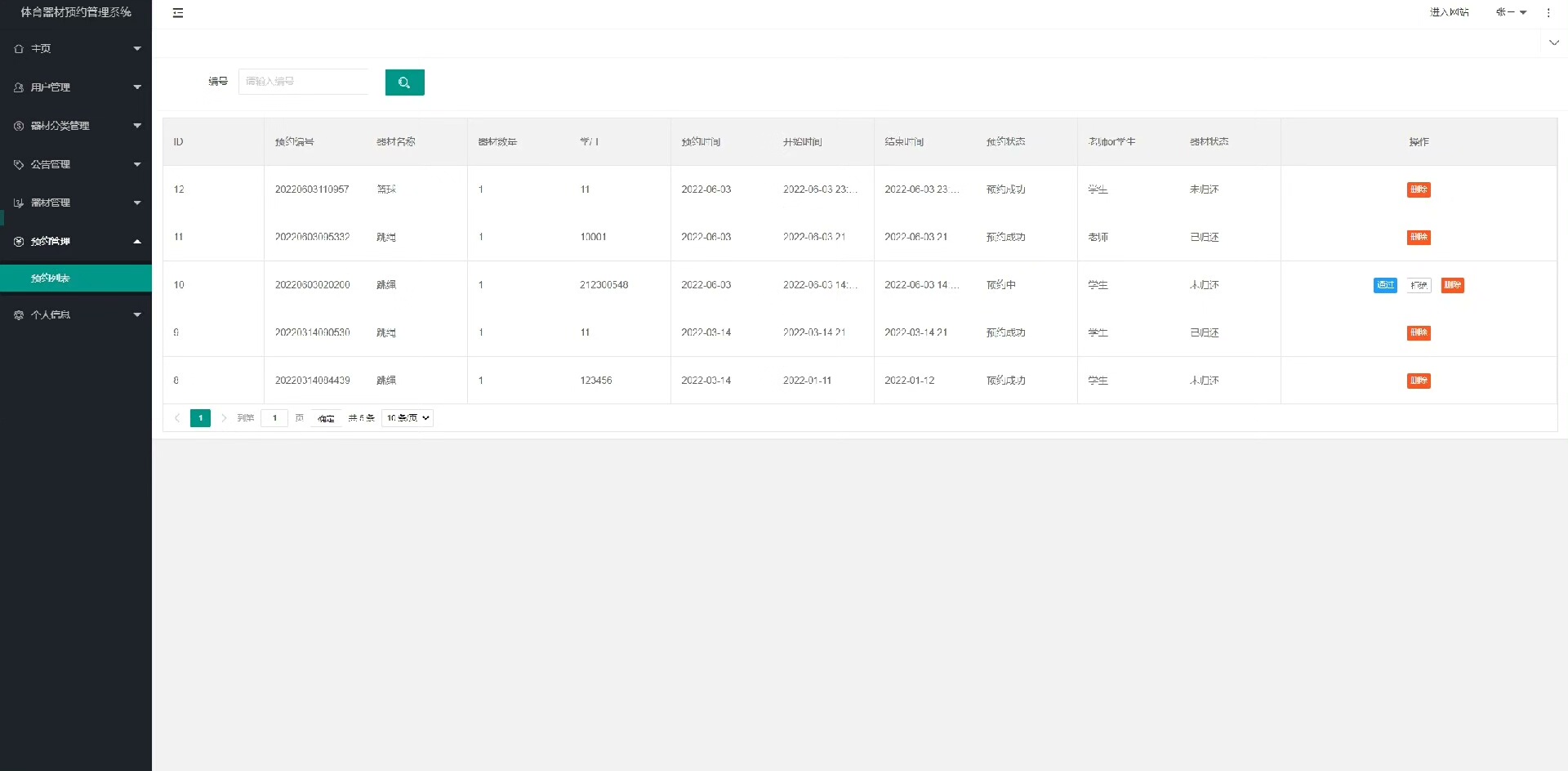Image resolution: width=1568 pixels, height=771 pixels.
Task: Click the 器材名称 column header
Action: pyautogui.click(x=396, y=142)
